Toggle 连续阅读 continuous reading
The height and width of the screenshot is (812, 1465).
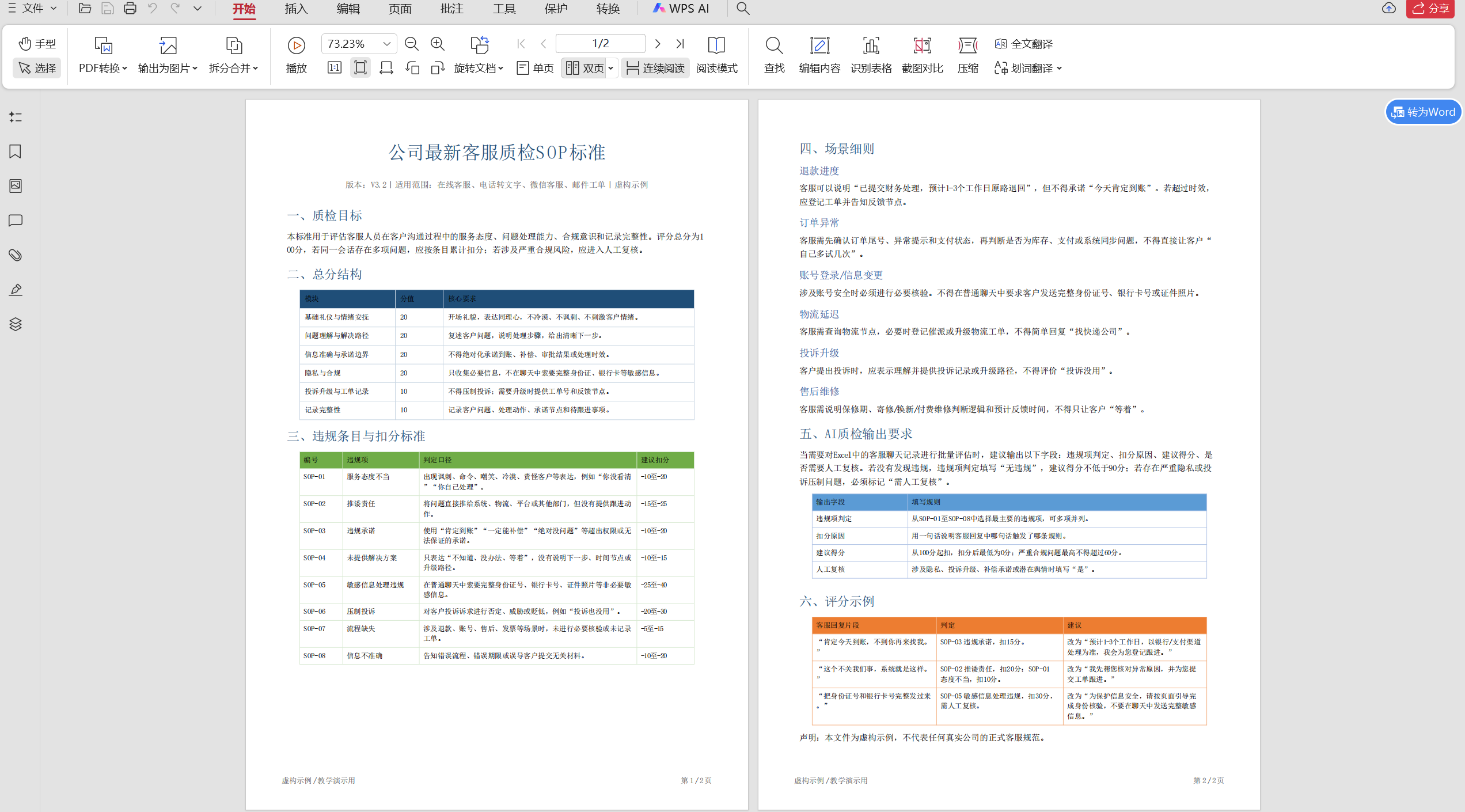(655, 68)
